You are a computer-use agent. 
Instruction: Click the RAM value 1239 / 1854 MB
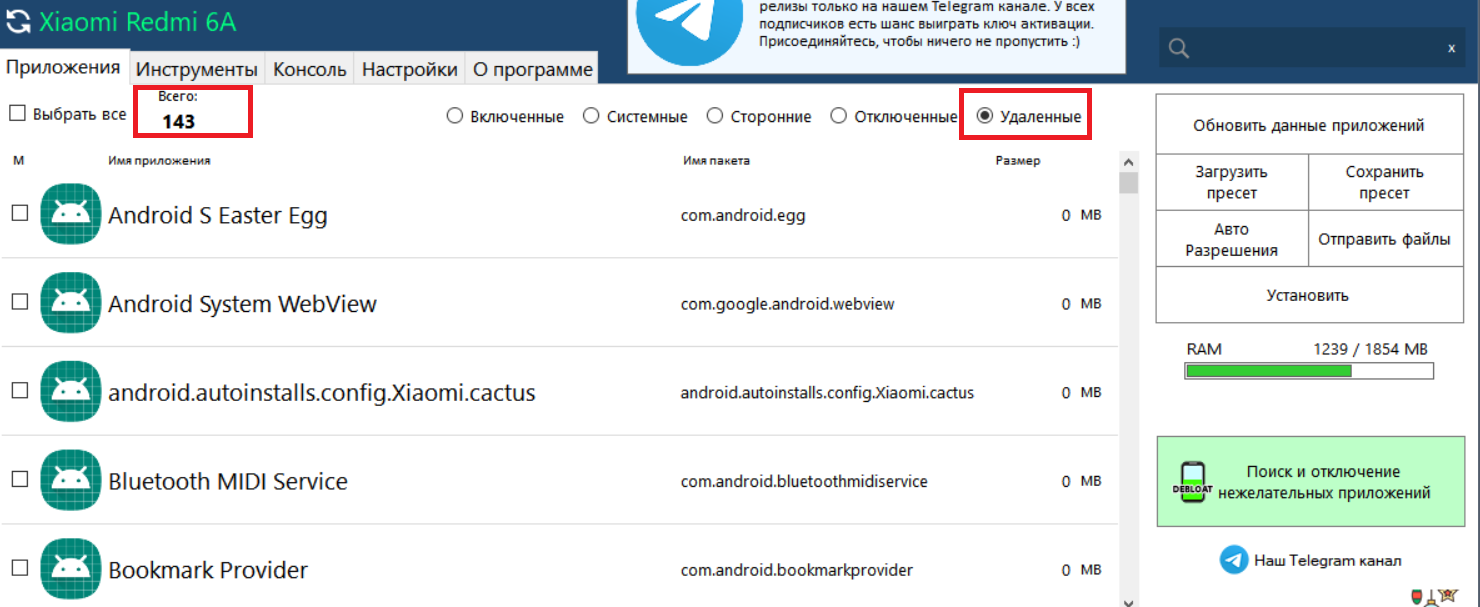tap(1370, 349)
